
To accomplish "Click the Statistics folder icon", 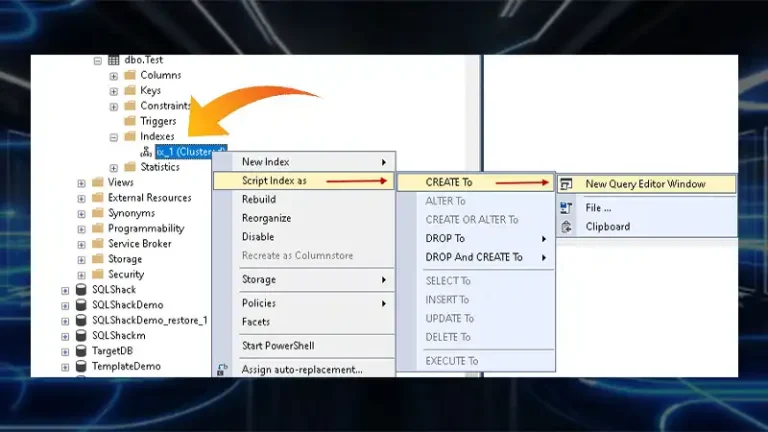I will [x=130, y=167].
